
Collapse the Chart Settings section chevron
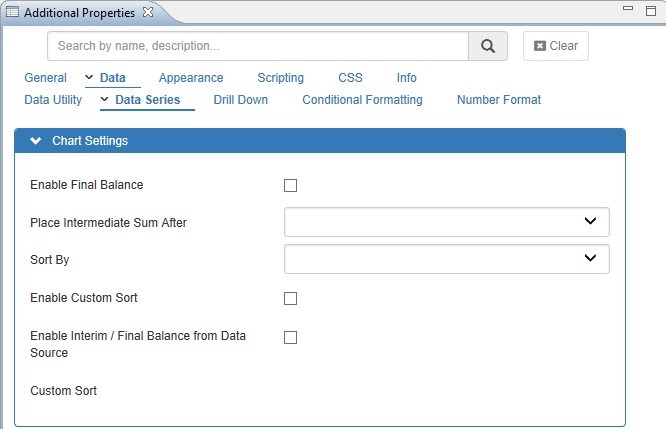pyautogui.click(x=36, y=141)
